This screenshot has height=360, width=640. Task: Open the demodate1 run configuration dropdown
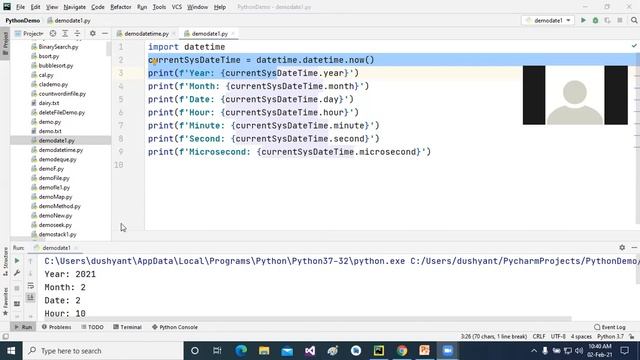point(548,20)
